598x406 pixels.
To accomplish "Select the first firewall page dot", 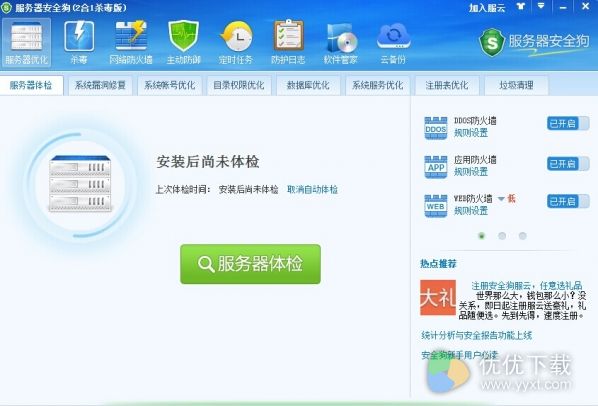I will pos(481,236).
